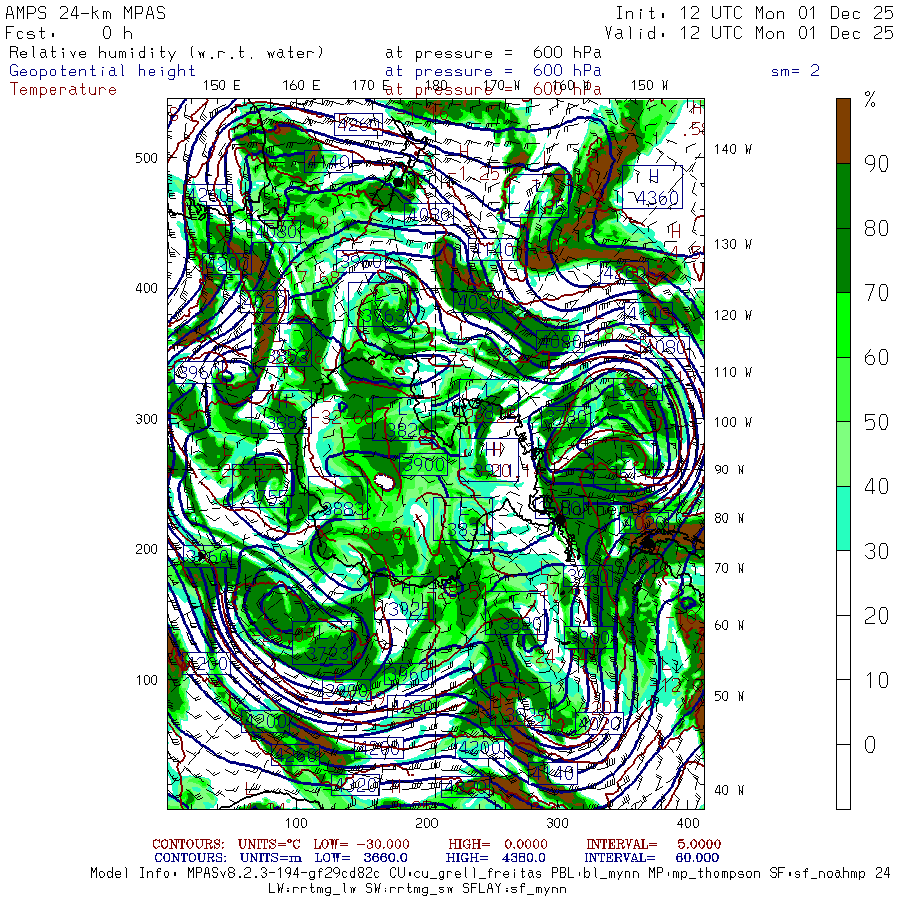Screen dimensions: 900x900
Task: Click the '3900' contour label box
Action: pos(424,464)
